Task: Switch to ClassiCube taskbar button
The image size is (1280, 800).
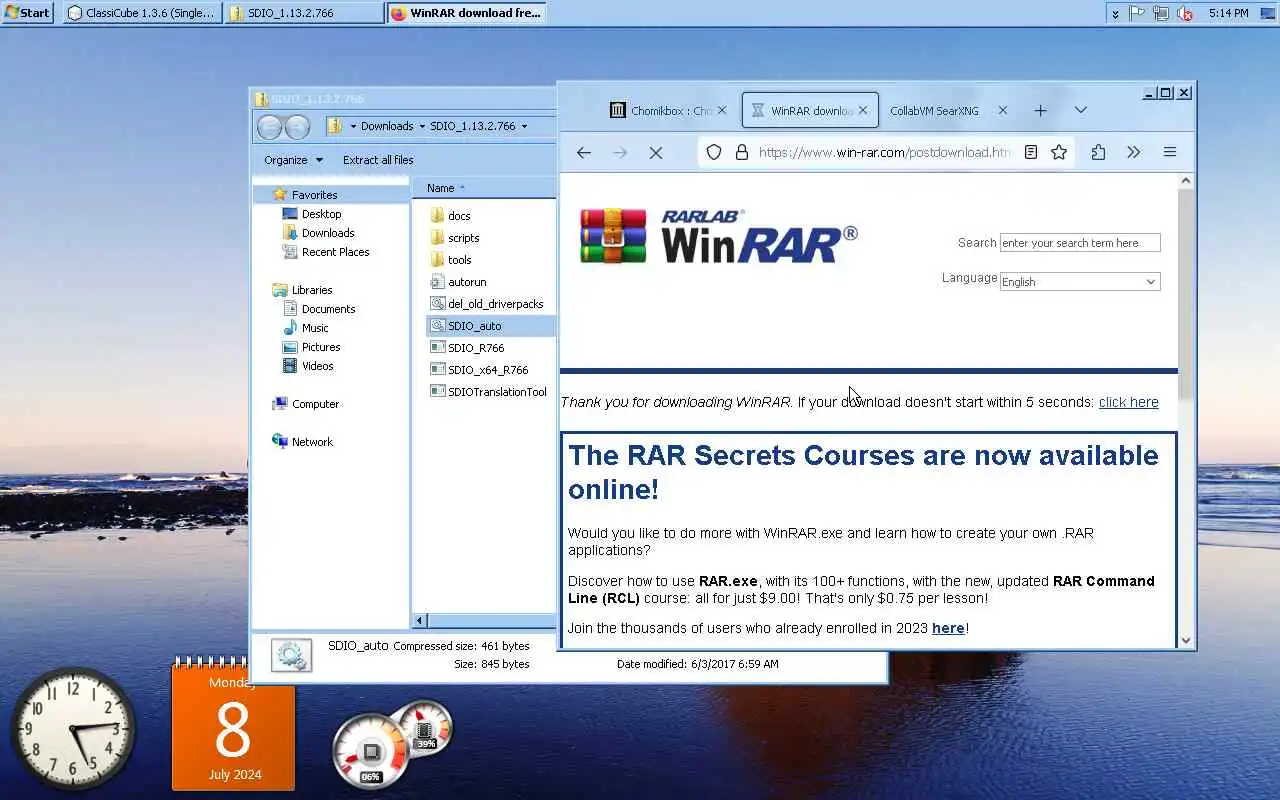Action: coord(141,13)
